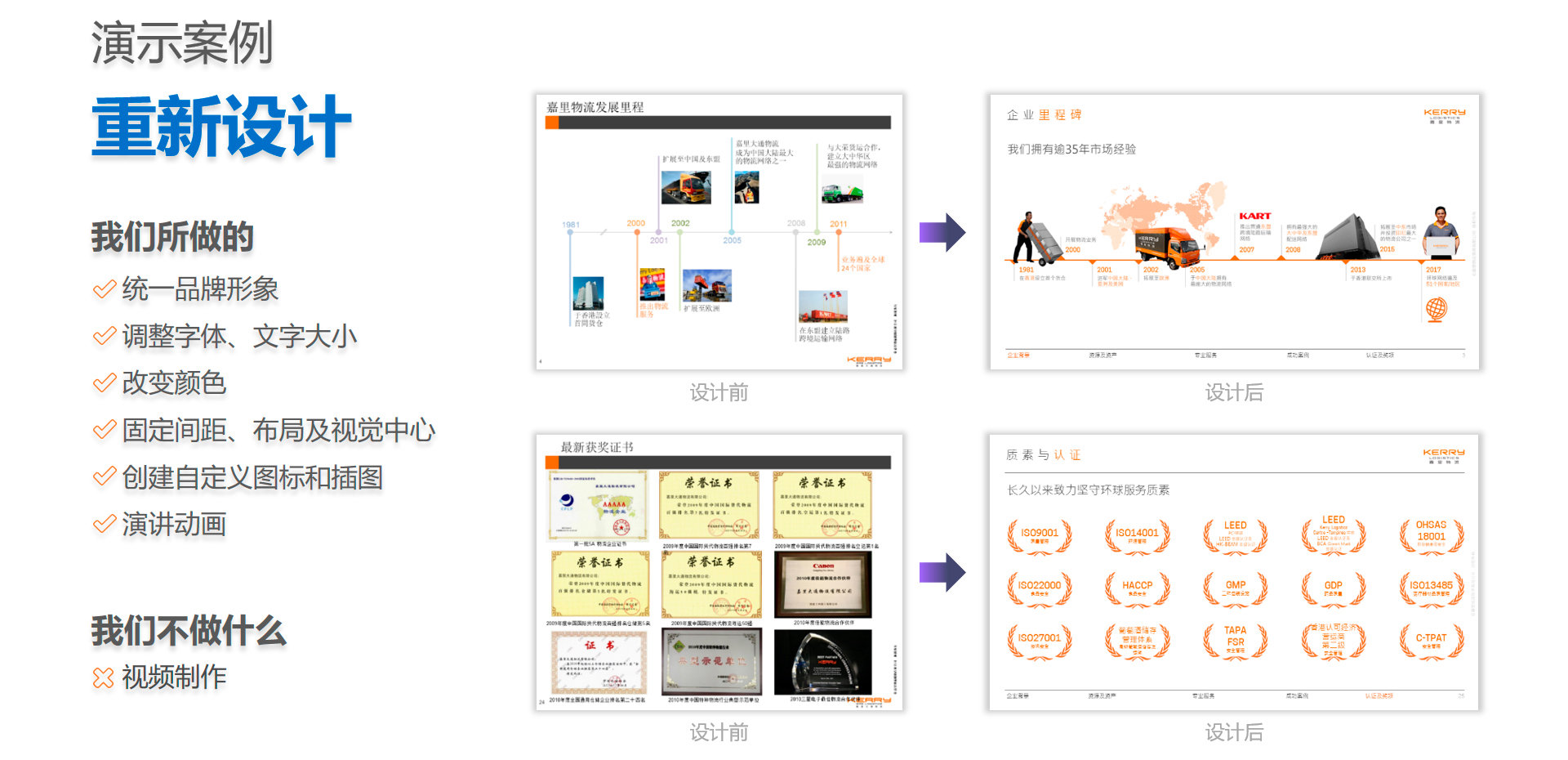Click the checkmark beside 改变颜色

click(104, 383)
